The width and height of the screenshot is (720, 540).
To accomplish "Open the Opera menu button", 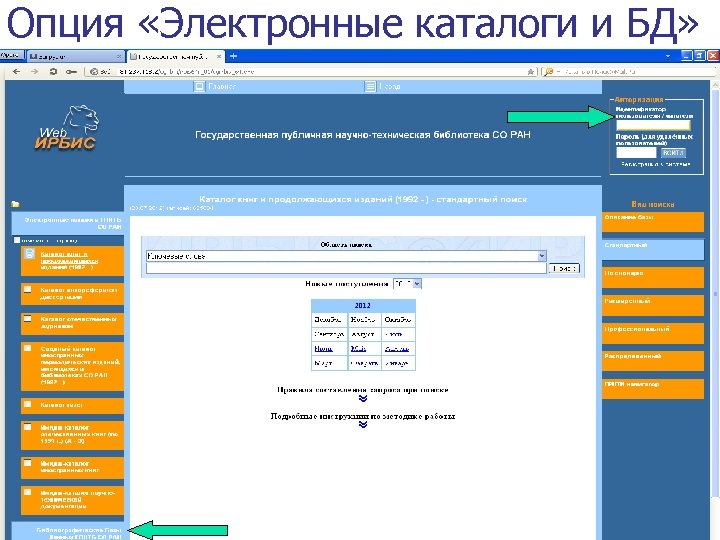I will click(11, 56).
